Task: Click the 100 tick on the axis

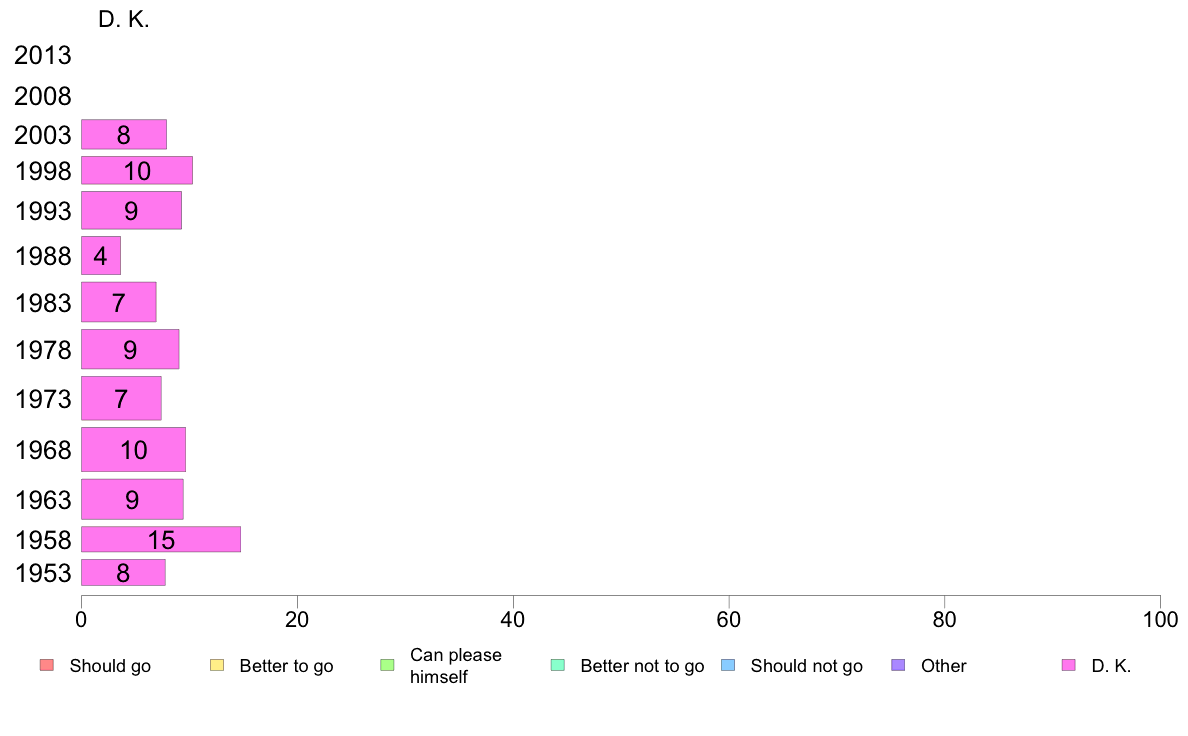Action: click(x=1160, y=619)
